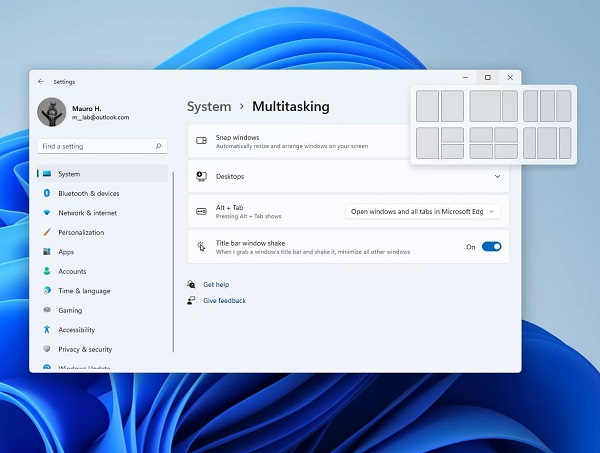Click the Give feedback icon
This screenshot has height=453, width=600.
point(191,300)
